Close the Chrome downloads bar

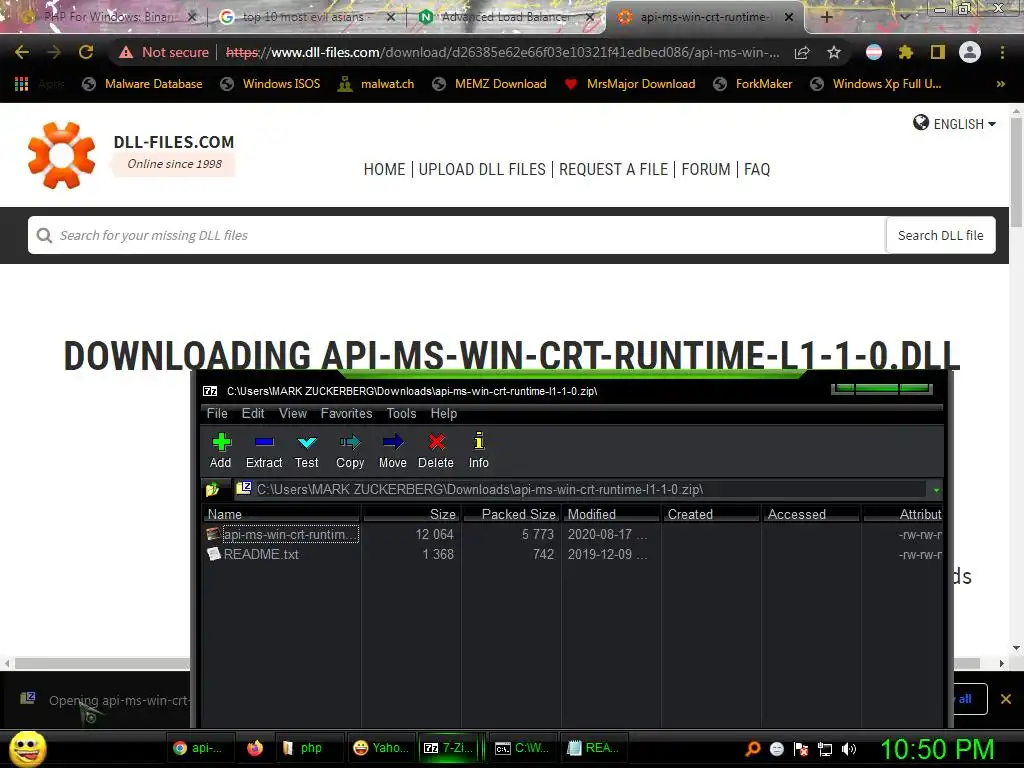coord(1006,699)
